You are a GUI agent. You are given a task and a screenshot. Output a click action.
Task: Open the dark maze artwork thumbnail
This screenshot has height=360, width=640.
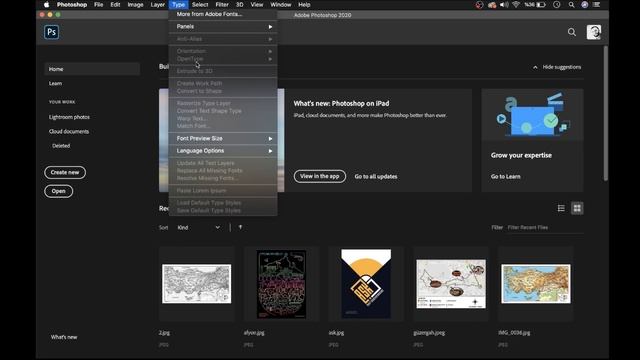pyautogui.click(x=281, y=284)
